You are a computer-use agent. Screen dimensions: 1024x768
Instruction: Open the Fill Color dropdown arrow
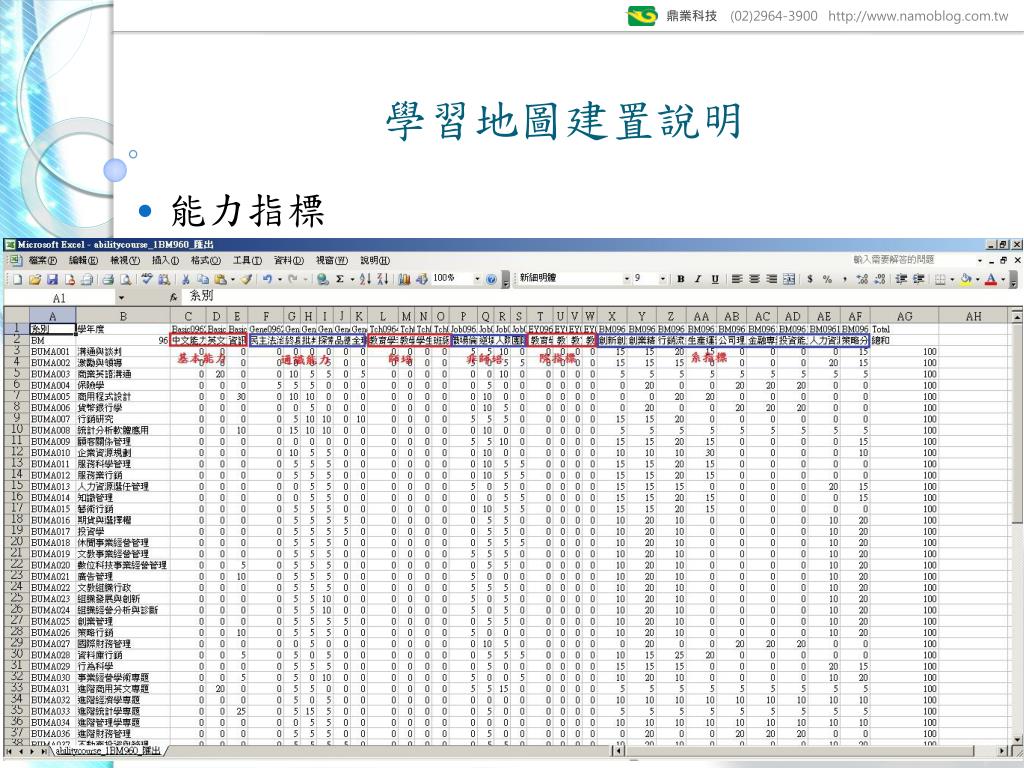978,279
